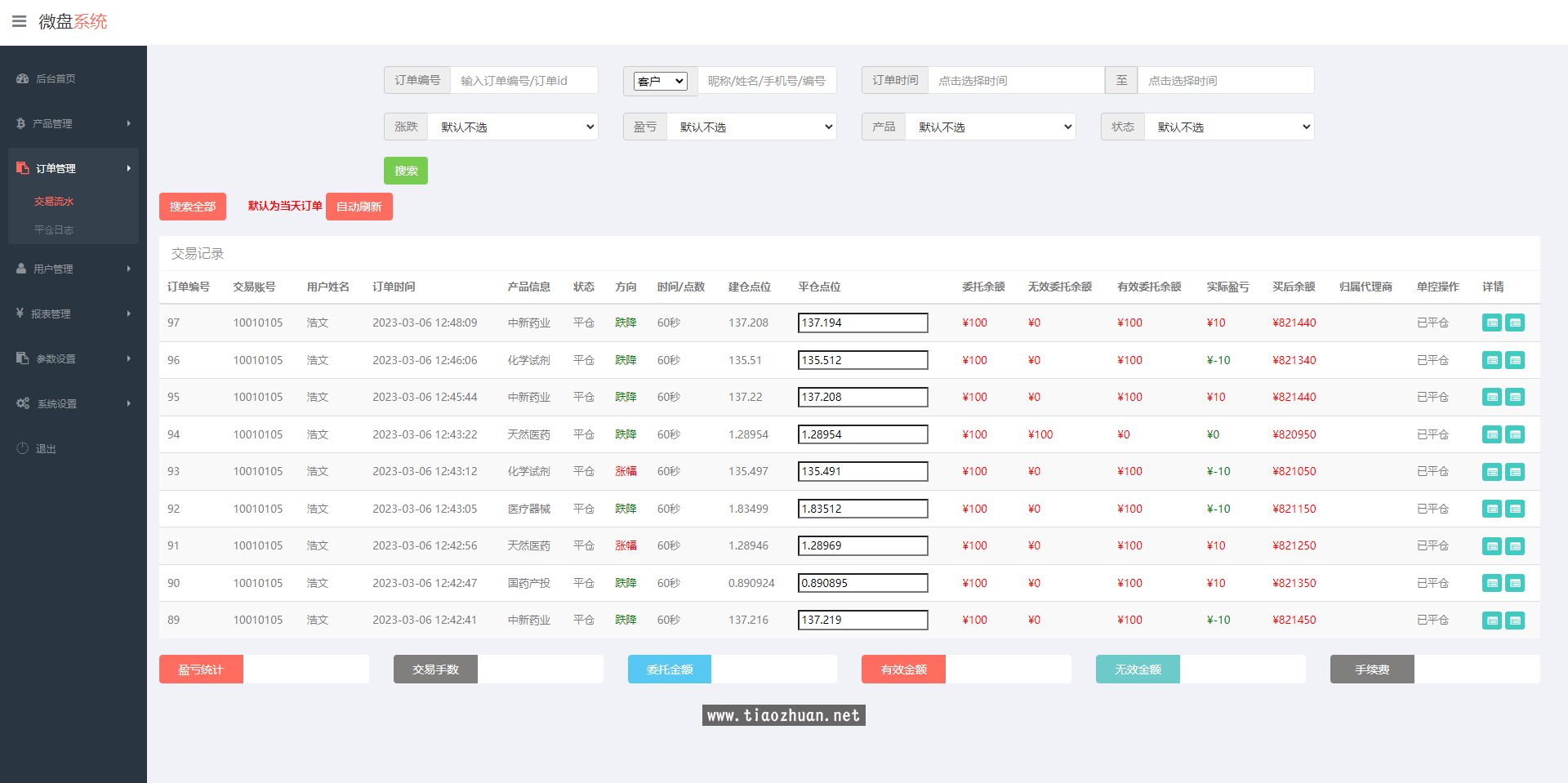Open the 客户 type dropdown
This screenshot has width=1568, height=783.
tap(660, 81)
